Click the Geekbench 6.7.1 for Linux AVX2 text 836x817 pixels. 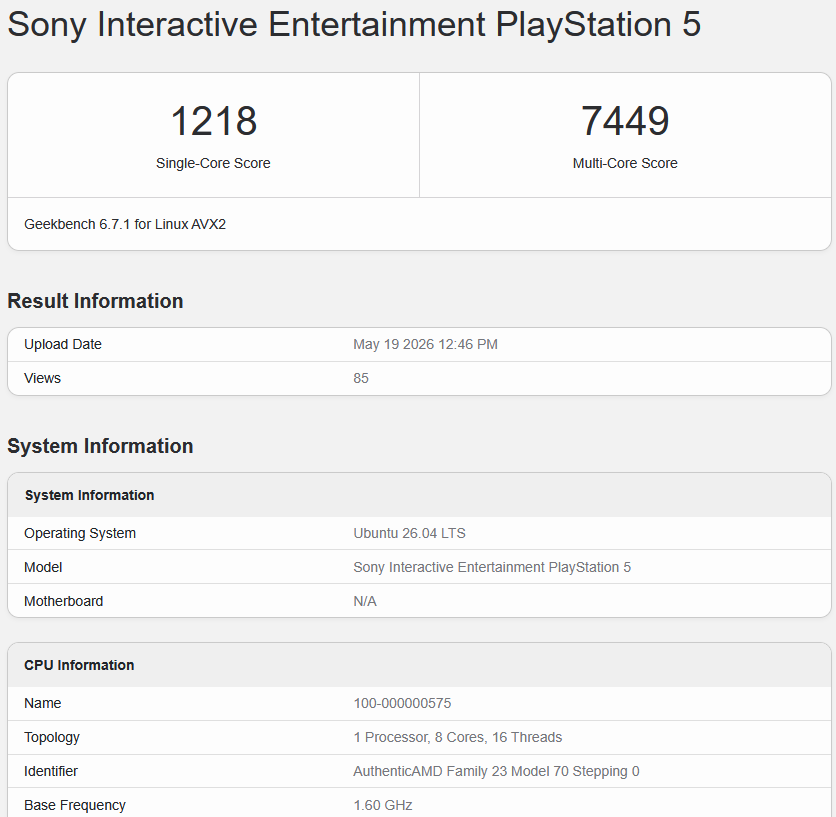[125, 224]
